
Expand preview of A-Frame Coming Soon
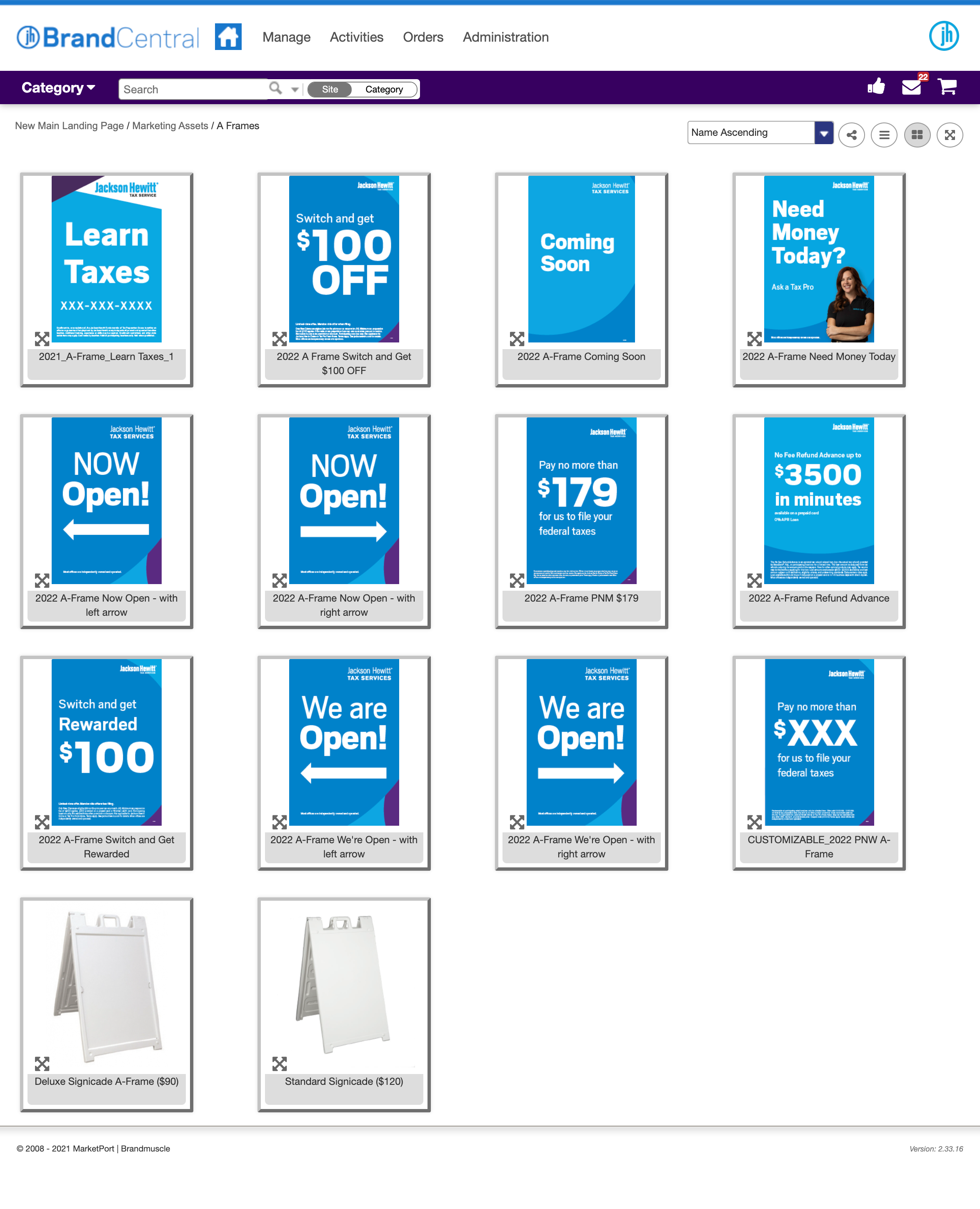(517, 339)
